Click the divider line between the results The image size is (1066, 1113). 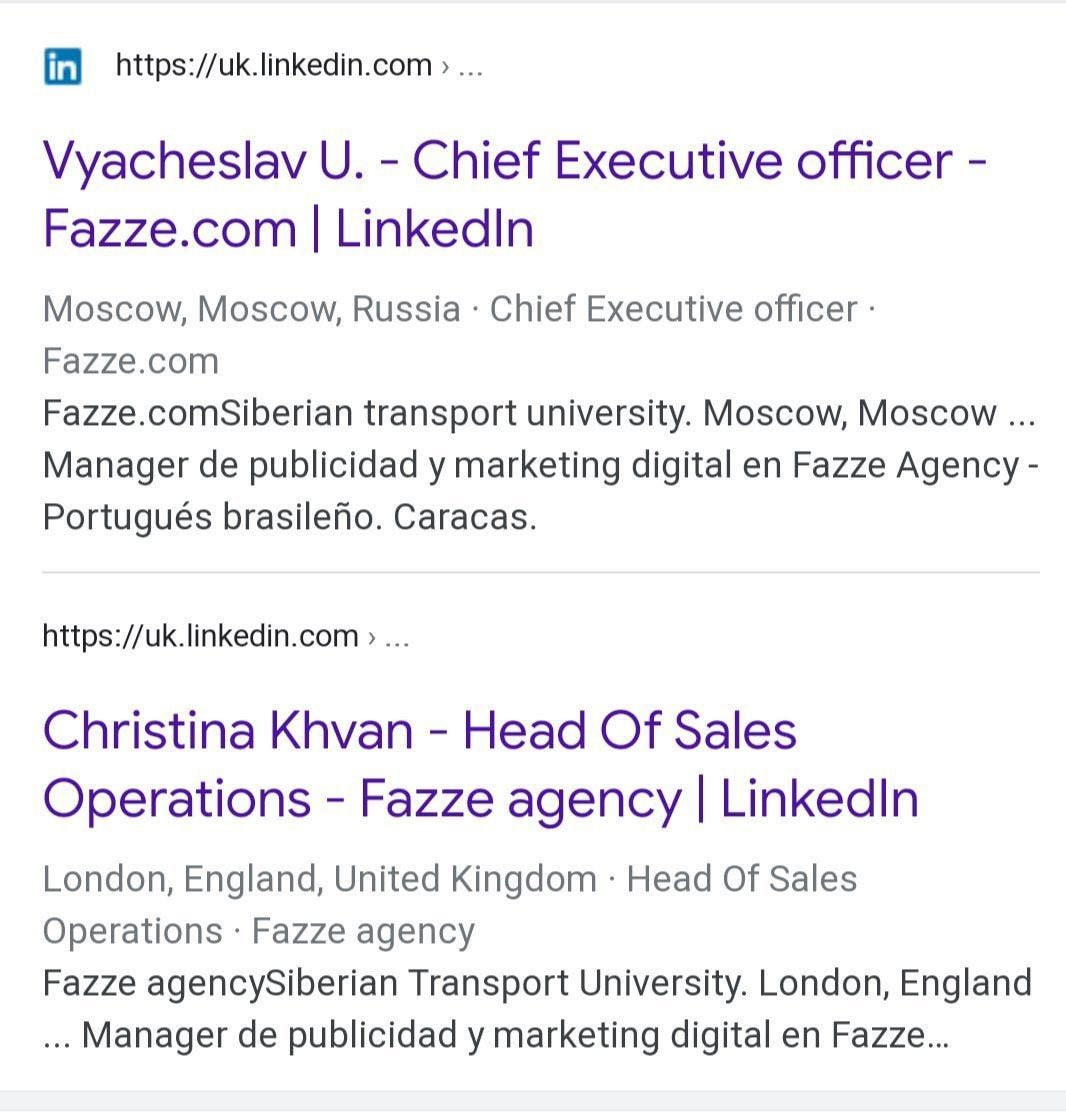point(541,571)
